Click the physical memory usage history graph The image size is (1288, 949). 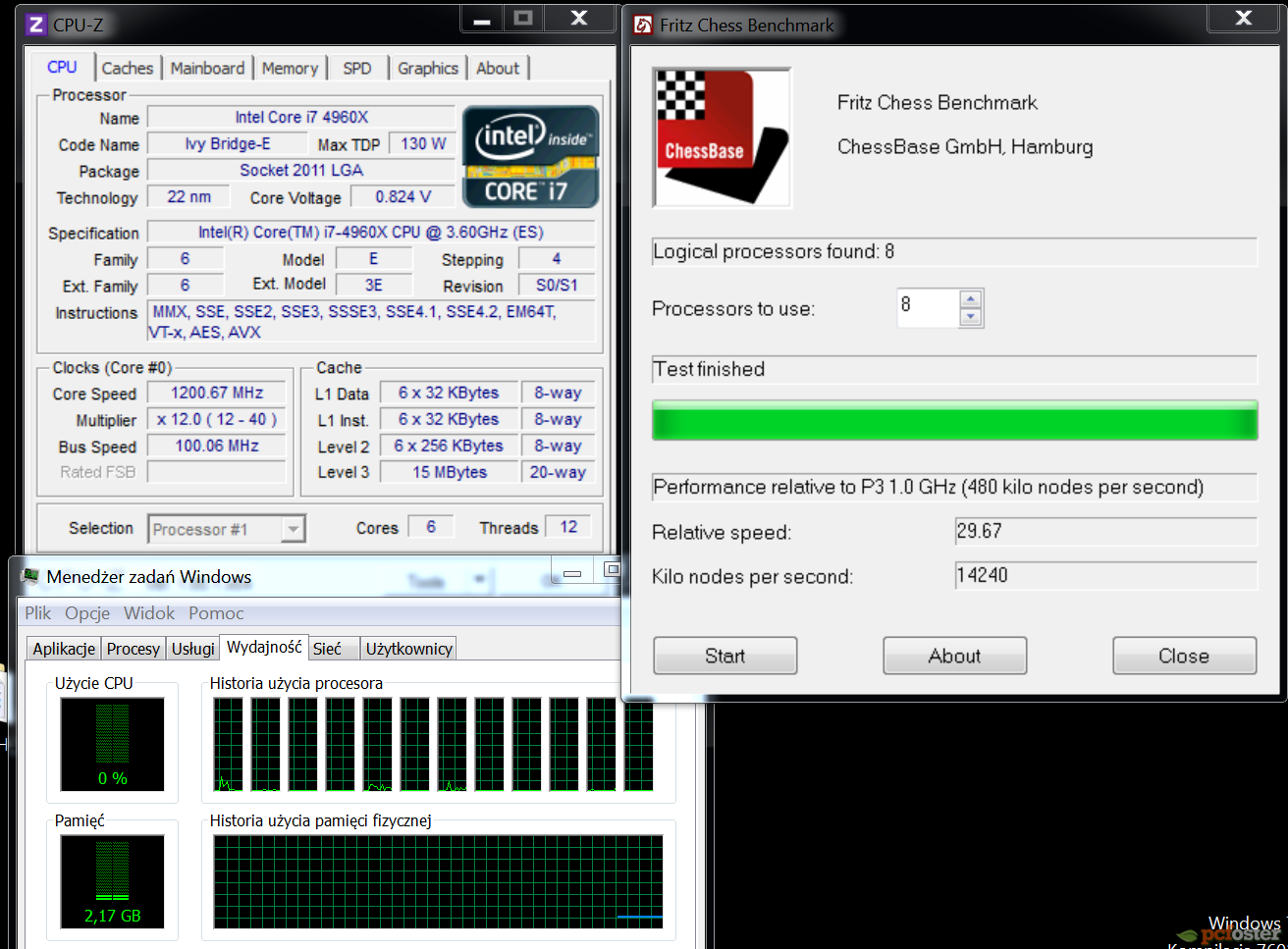coord(438,881)
